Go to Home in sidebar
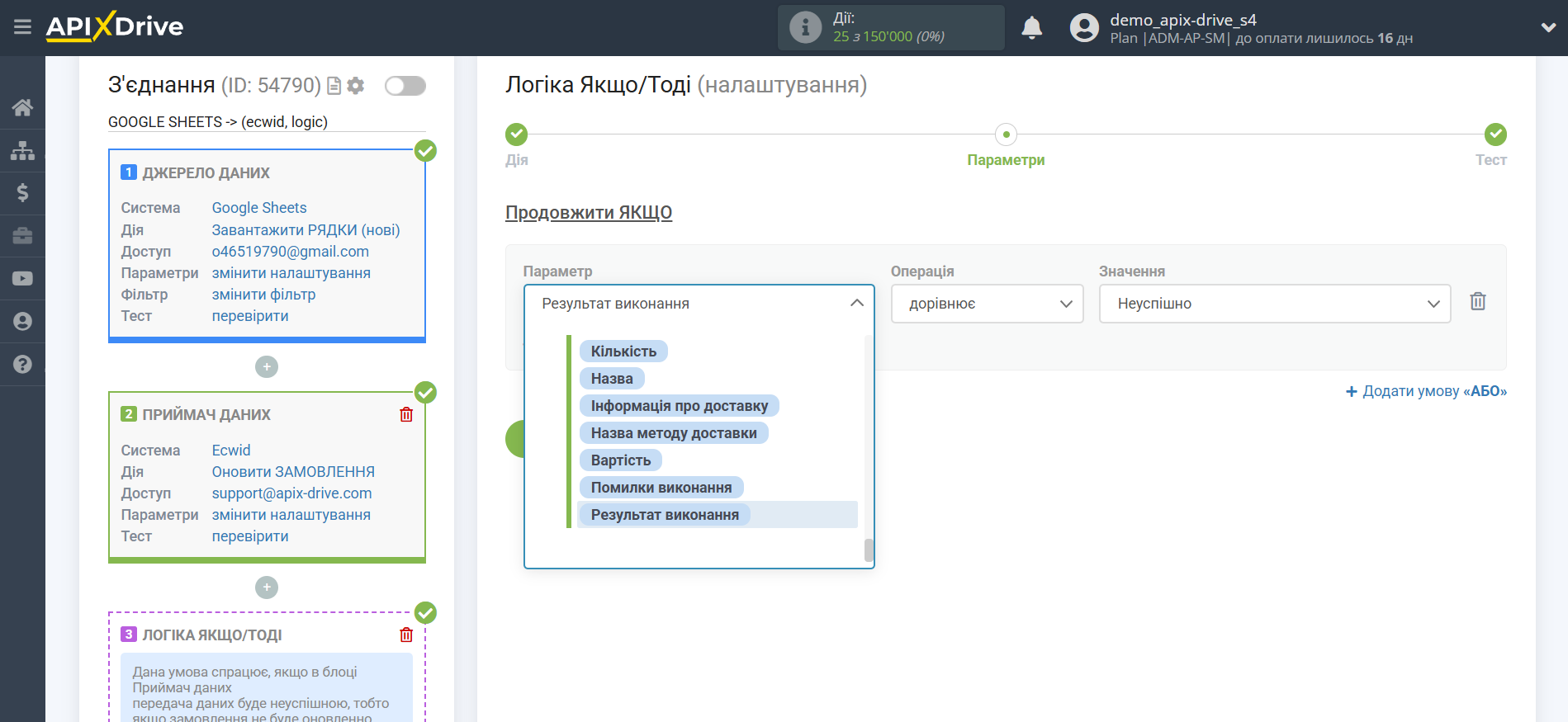Screen dimensions: 1568x722 (x=22, y=107)
